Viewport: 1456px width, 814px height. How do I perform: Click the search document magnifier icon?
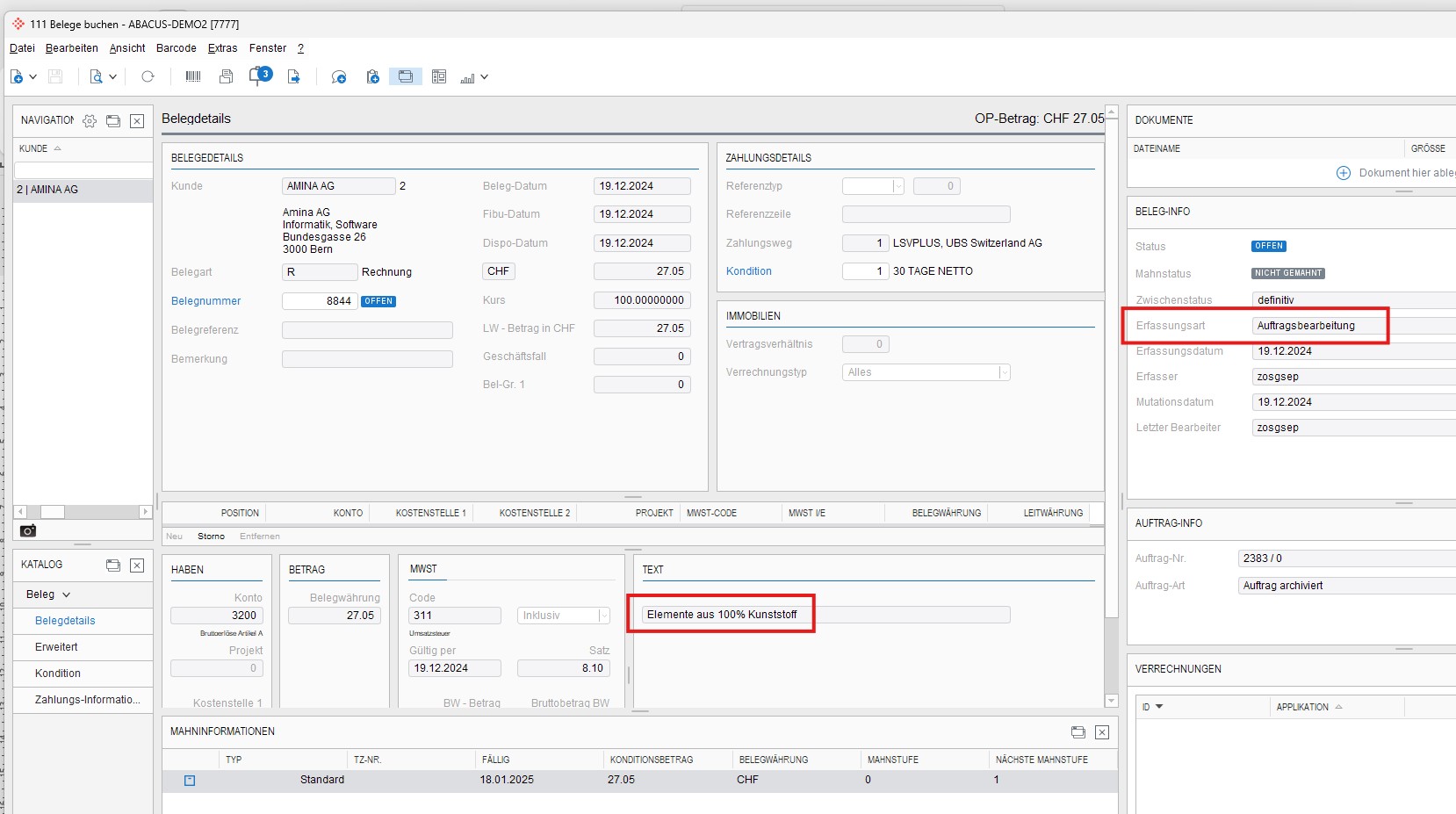(97, 77)
